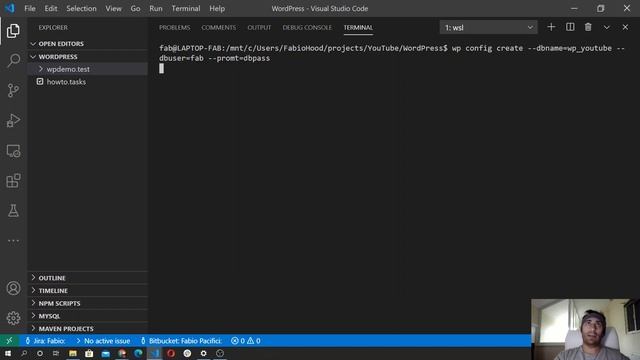
Task: Open the red Opera icon on taskbar
Action: (x=171, y=353)
